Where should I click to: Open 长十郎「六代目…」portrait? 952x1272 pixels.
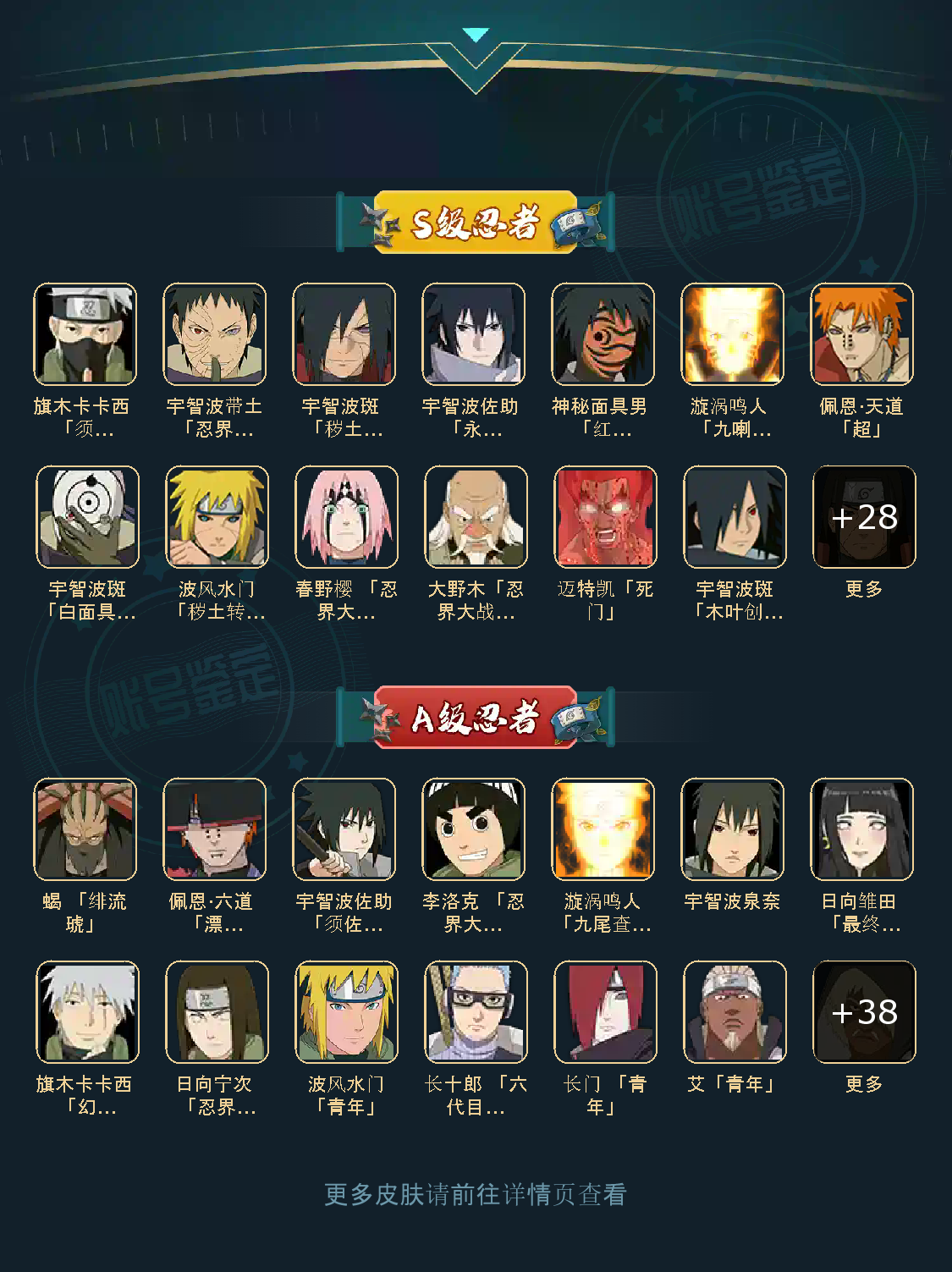[x=476, y=1012]
